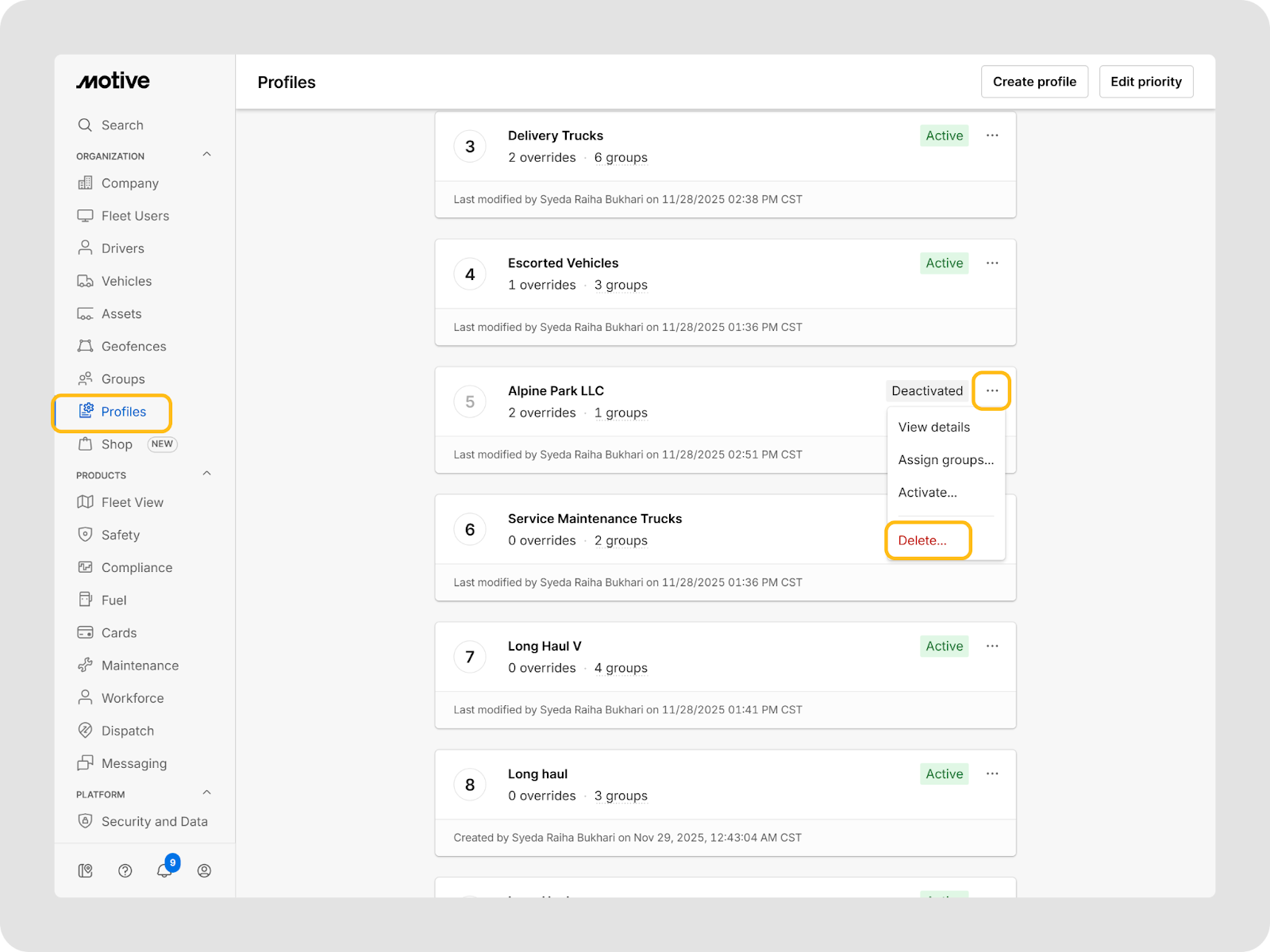Click the Create profile button
This screenshot has height=952, width=1270.
pyautogui.click(x=1034, y=82)
